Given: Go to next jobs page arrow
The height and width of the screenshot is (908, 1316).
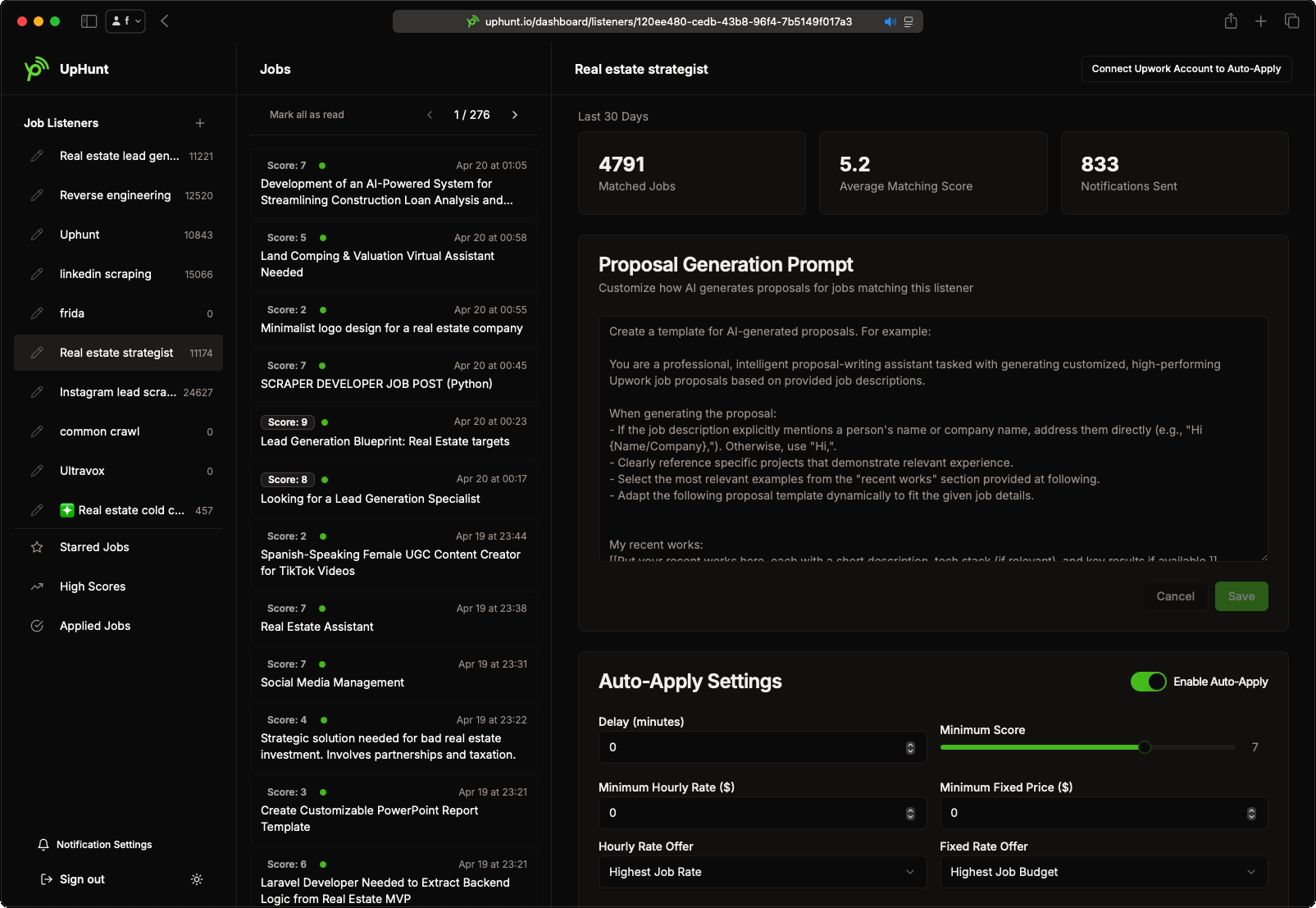Looking at the screenshot, I should tap(515, 115).
